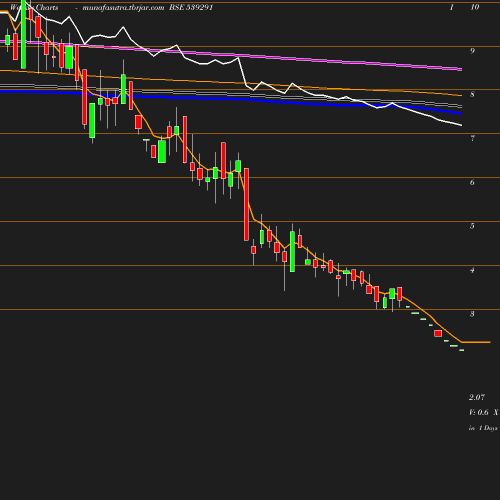The image size is (500, 500).
Task: Click the "Weekly Charts" title text
Action: tap(34, 7)
